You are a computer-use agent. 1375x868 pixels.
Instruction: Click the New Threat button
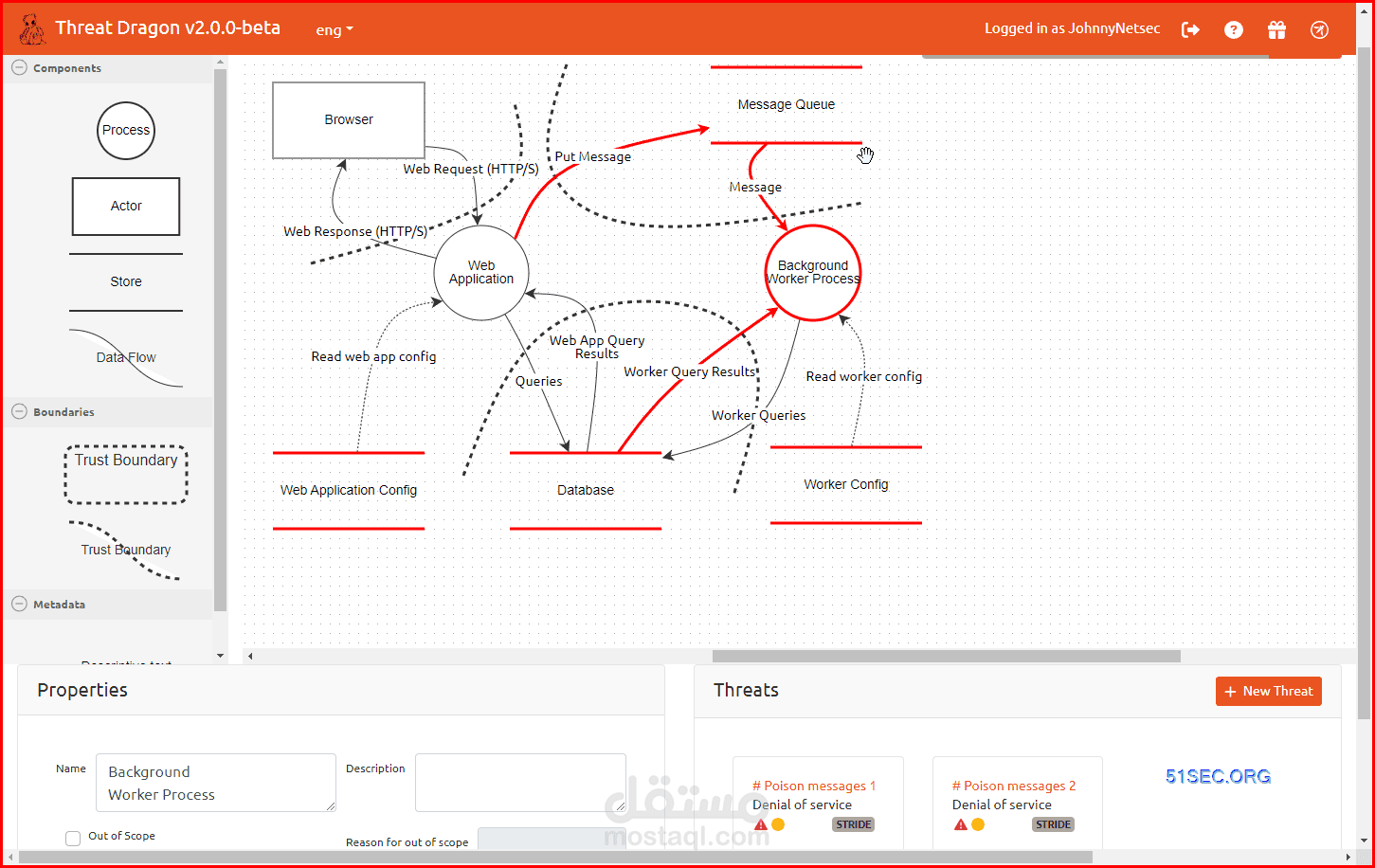click(x=1268, y=692)
